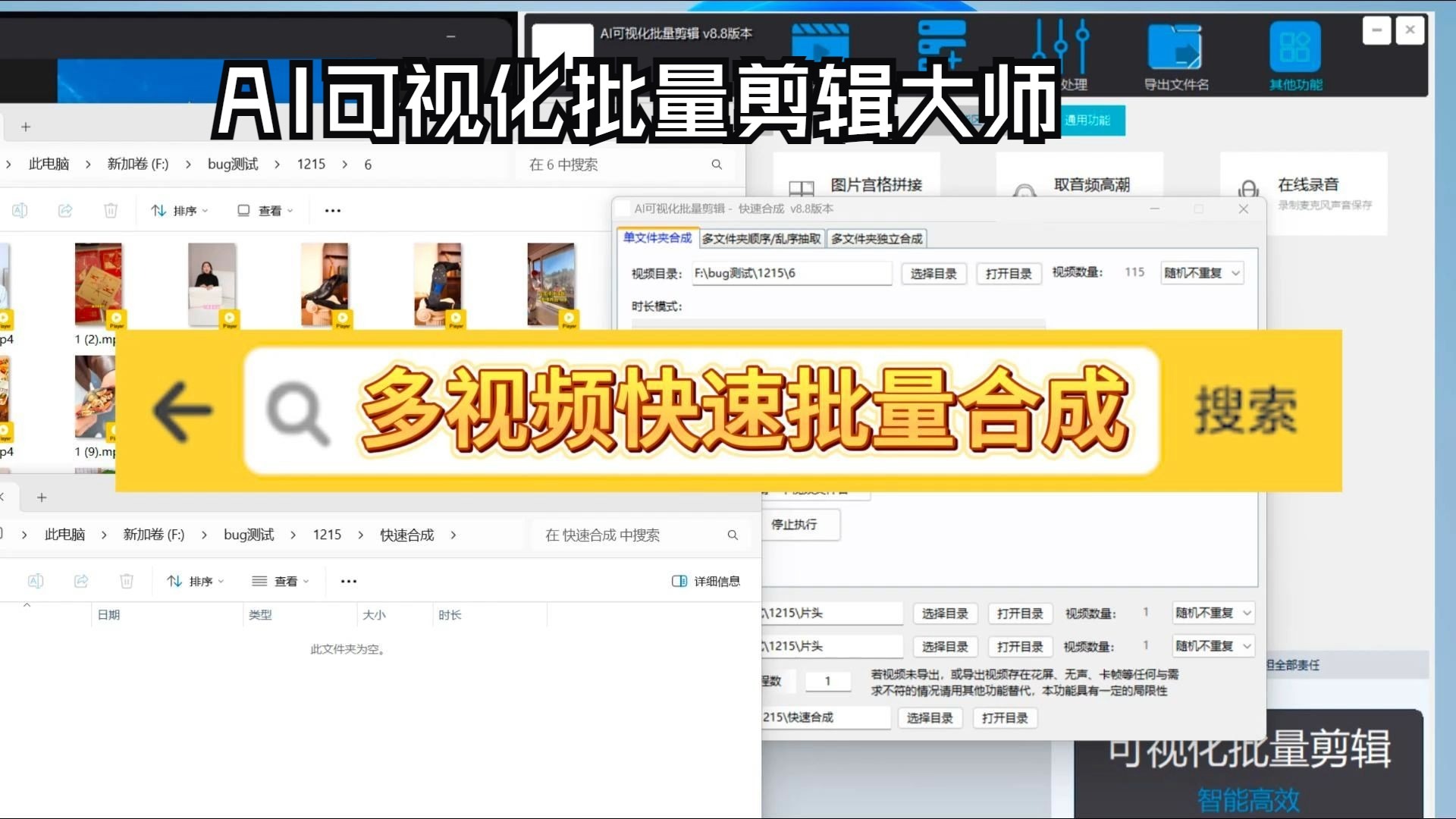The height and width of the screenshot is (819, 1456).
Task: Click 在 快速合成 中搜索 search box
Action: pyautogui.click(x=642, y=535)
